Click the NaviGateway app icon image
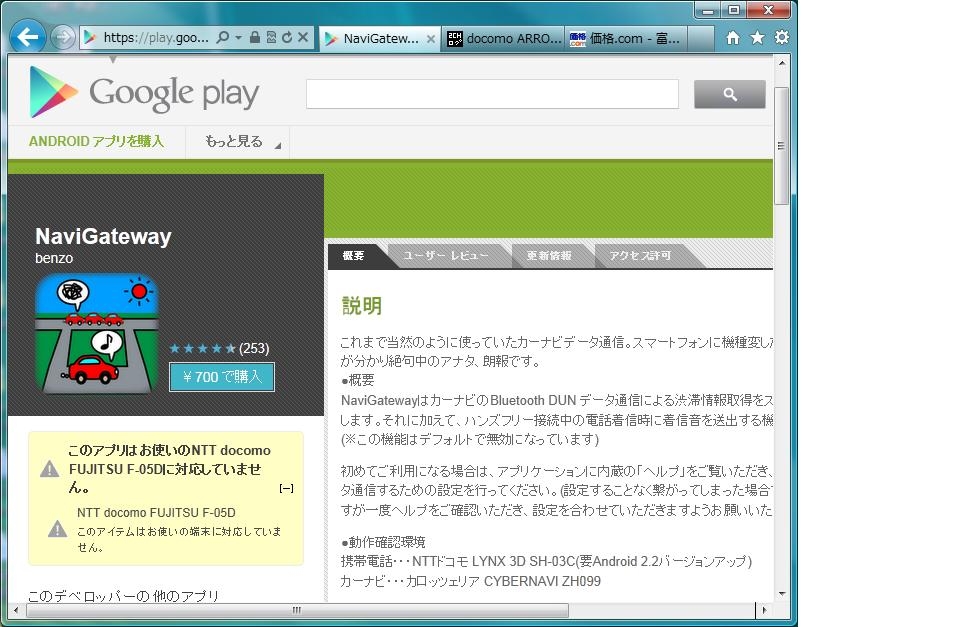Image resolution: width=960 pixels, height=627 pixels. [x=97, y=334]
